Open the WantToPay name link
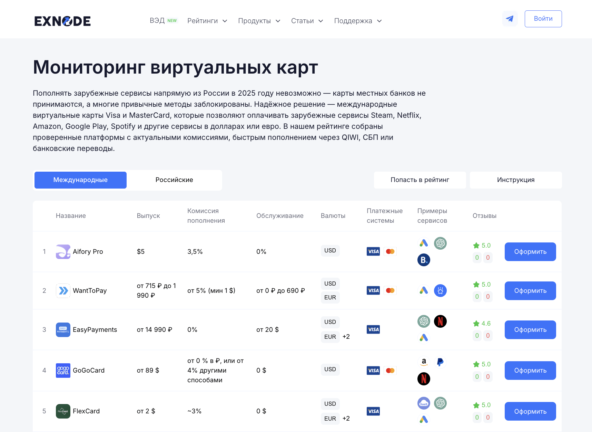This screenshot has height=432, width=592. (x=90, y=290)
